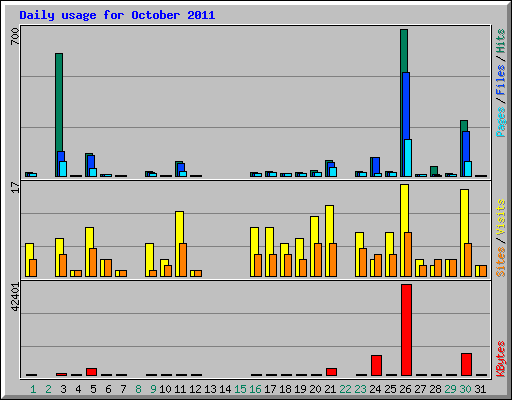Select day label "17" on the x-axis

point(270,389)
